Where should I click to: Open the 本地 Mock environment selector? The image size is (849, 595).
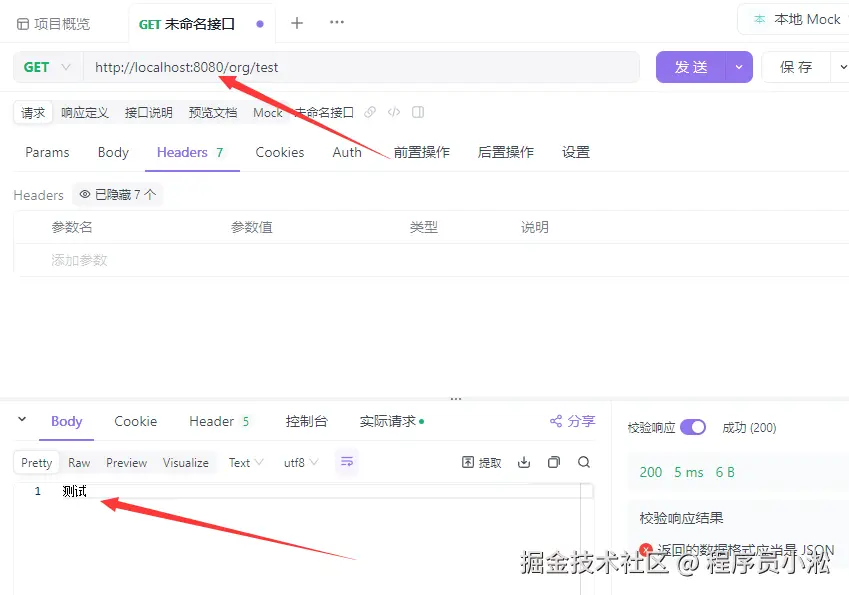coord(797,19)
